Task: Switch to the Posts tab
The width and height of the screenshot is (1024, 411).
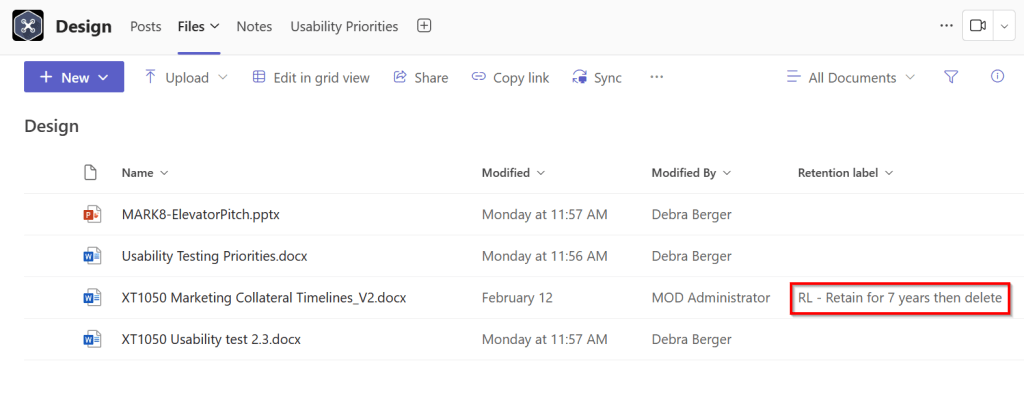Action: 146,26
